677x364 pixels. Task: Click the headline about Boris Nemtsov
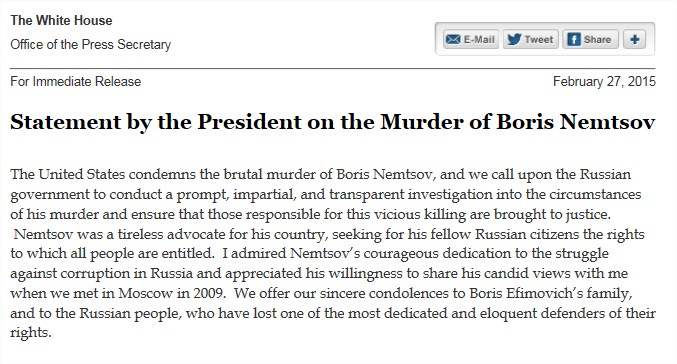pyautogui.click(x=332, y=122)
